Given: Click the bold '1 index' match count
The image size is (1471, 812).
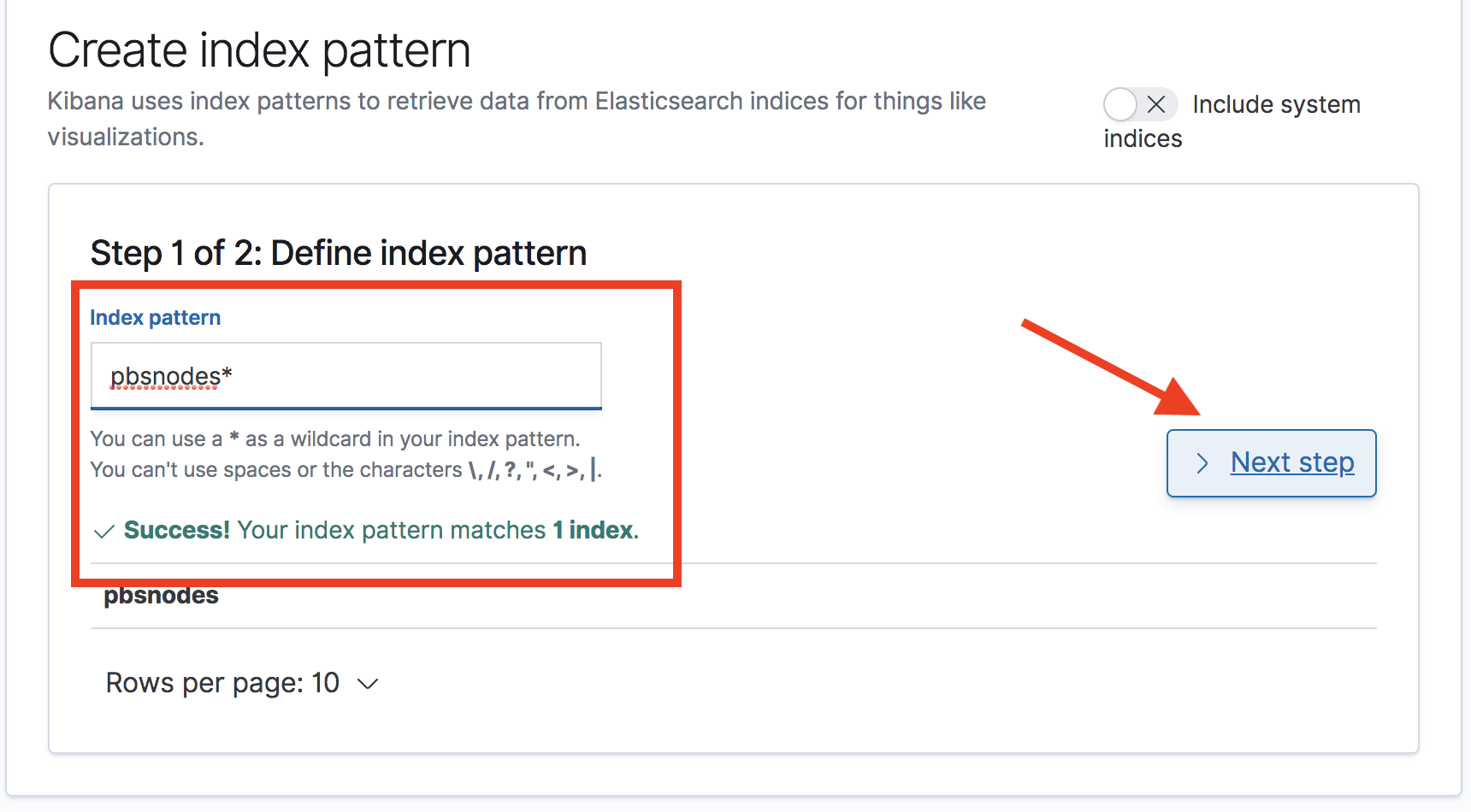Looking at the screenshot, I should [x=594, y=530].
